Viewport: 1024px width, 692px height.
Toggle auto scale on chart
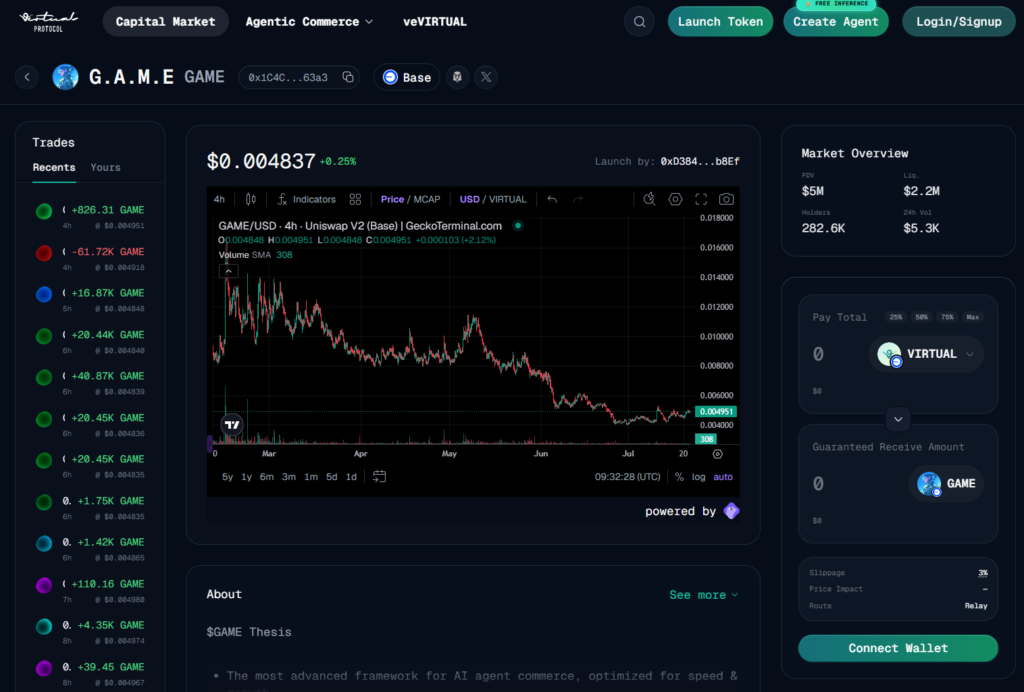tap(722, 477)
